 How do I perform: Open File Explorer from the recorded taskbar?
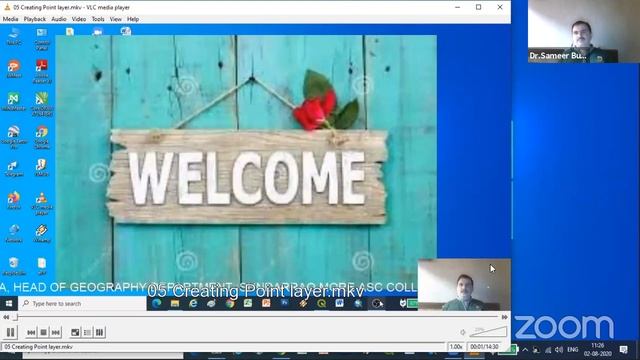(175, 304)
